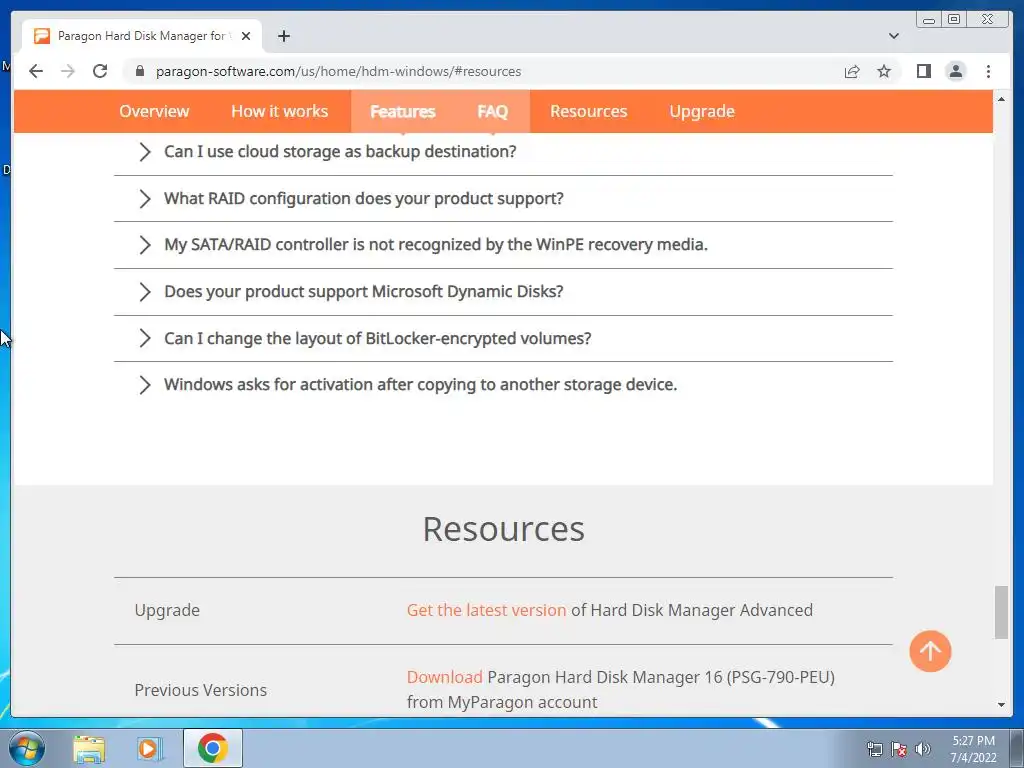This screenshot has height=768, width=1024.
Task: Click the Chrome taskbar icon
Action: pos(213,748)
